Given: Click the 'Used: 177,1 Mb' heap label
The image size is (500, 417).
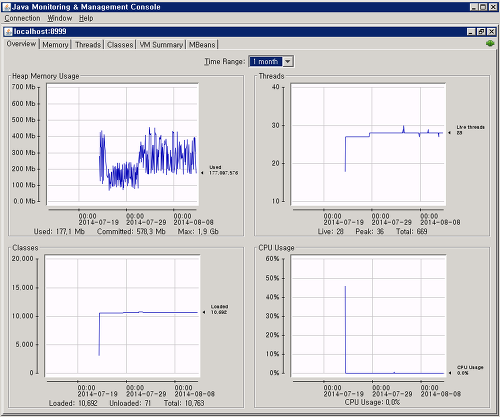Looking at the screenshot, I should pyautogui.click(x=59, y=231).
